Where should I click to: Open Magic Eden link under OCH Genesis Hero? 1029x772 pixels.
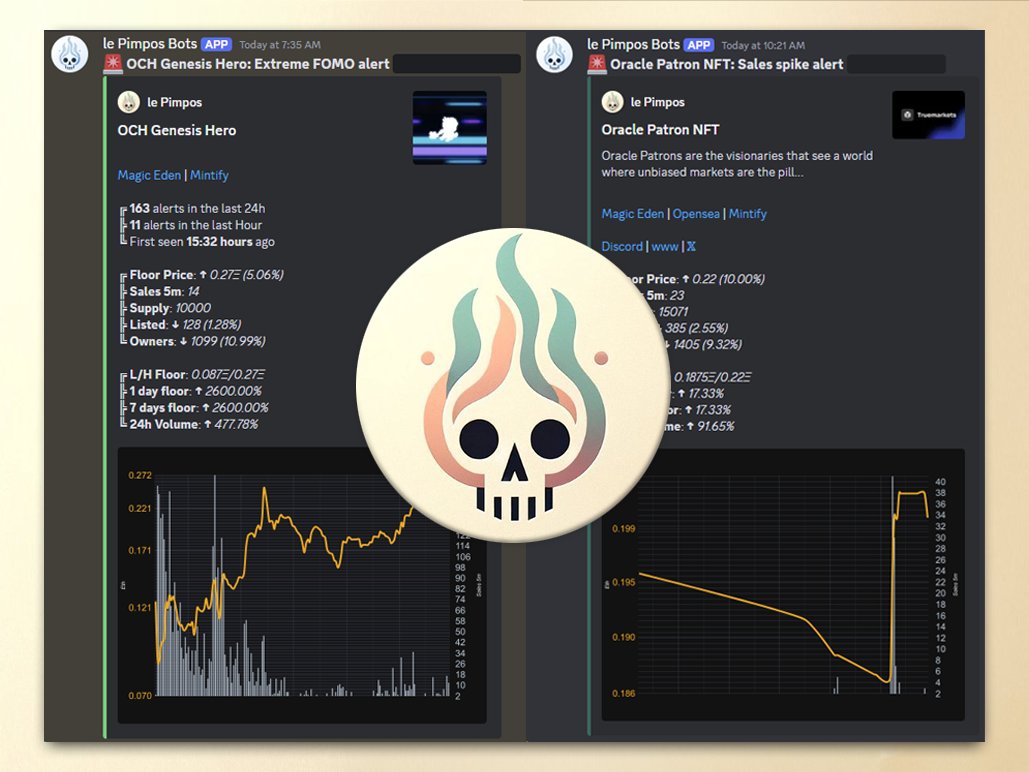pyautogui.click(x=149, y=175)
